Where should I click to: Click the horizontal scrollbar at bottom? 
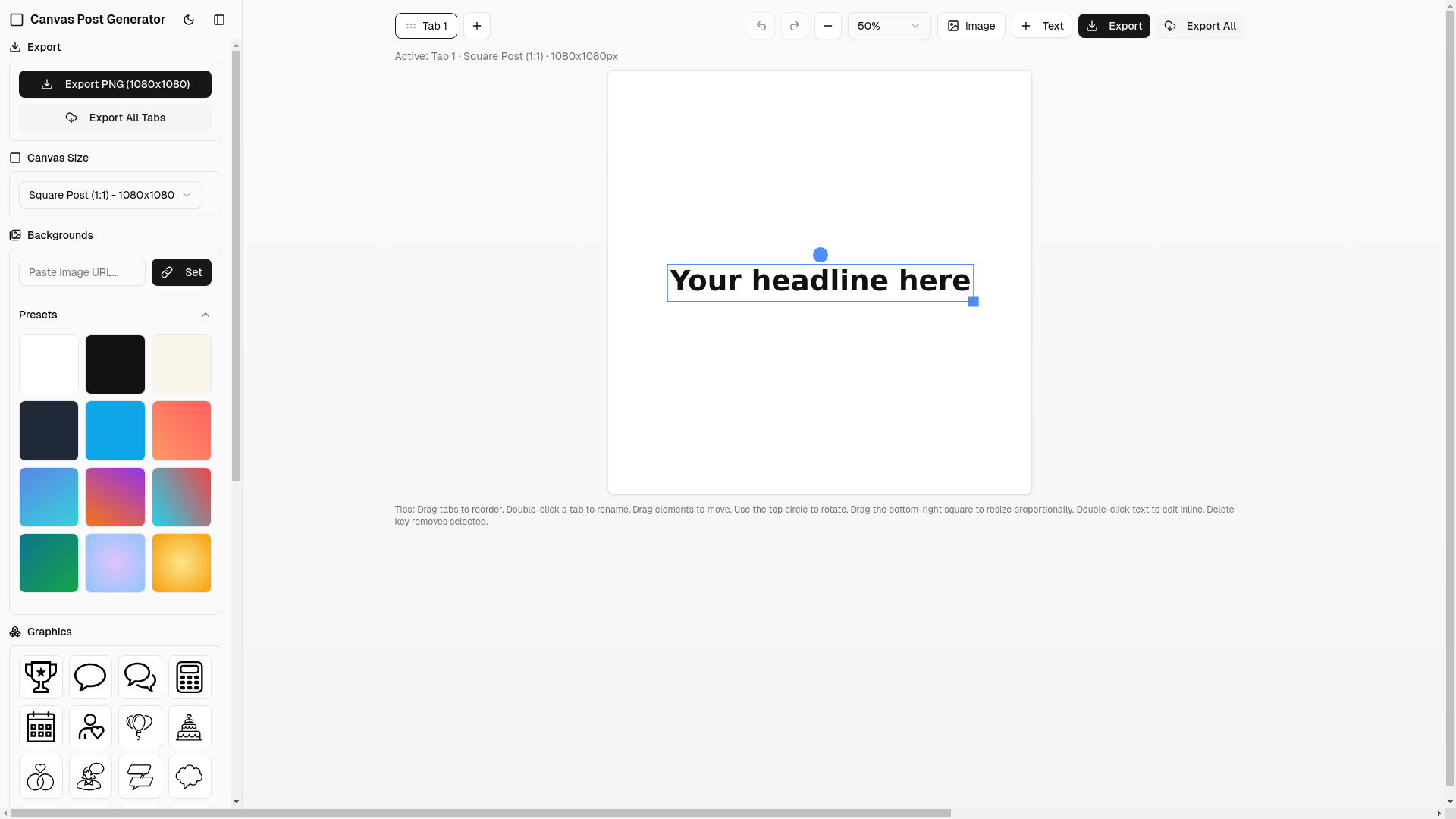[x=481, y=813]
